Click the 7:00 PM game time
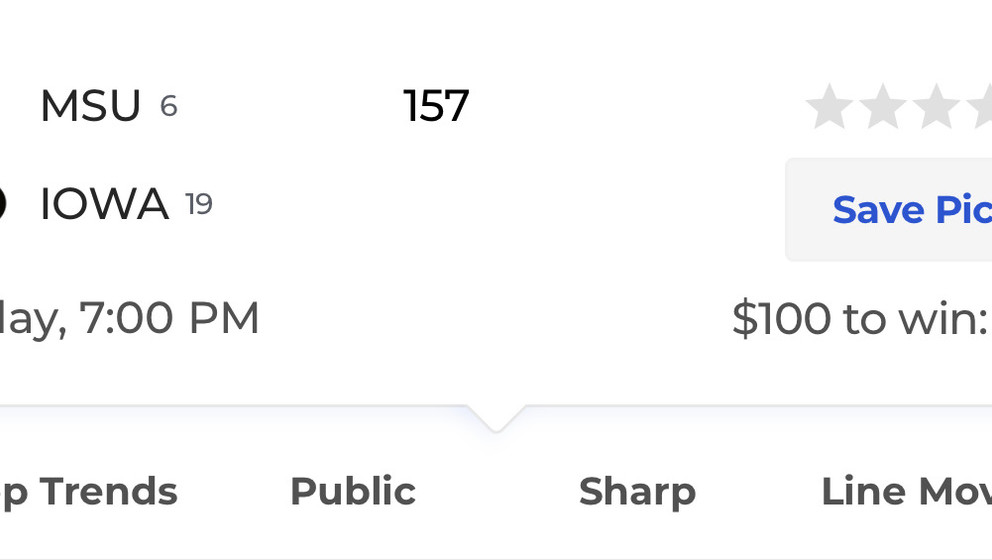The image size is (992, 560). click(x=170, y=318)
